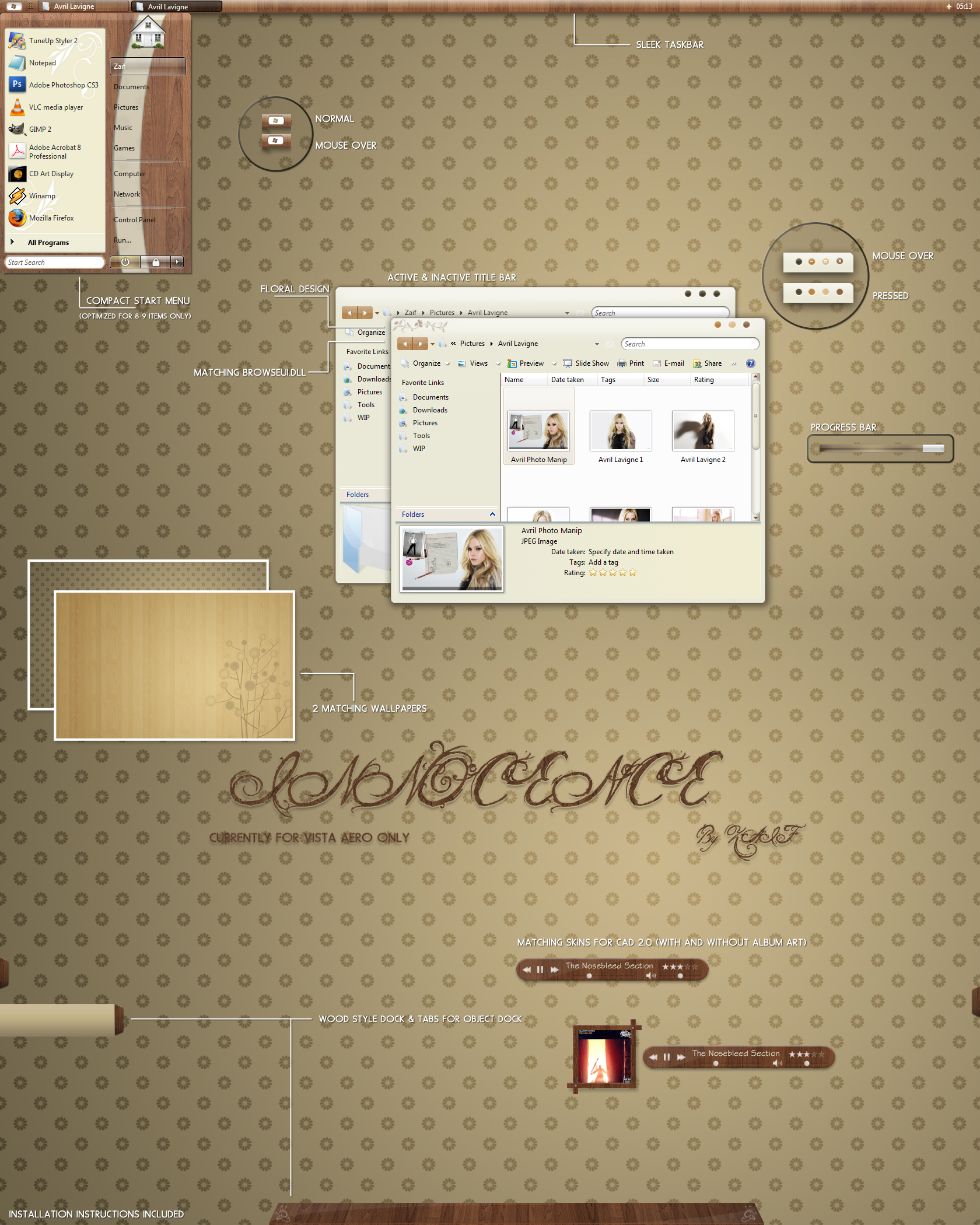Click Search box in front explorer window
Screen dimensions: 980x1225
(x=689, y=344)
